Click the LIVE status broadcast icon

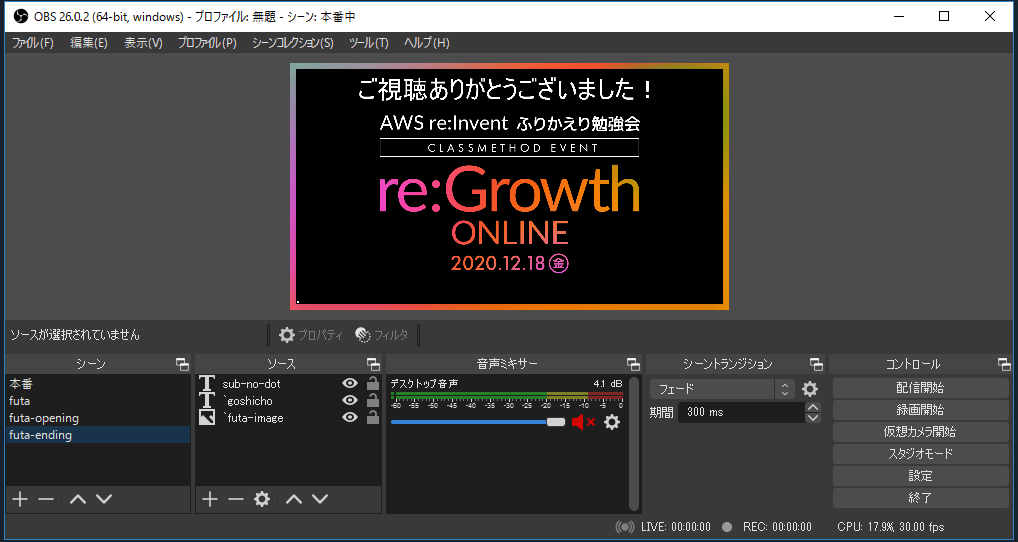click(x=625, y=527)
